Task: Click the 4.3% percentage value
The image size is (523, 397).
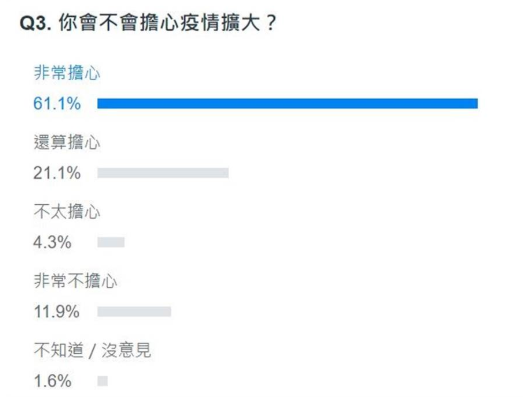Action: (x=52, y=242)
